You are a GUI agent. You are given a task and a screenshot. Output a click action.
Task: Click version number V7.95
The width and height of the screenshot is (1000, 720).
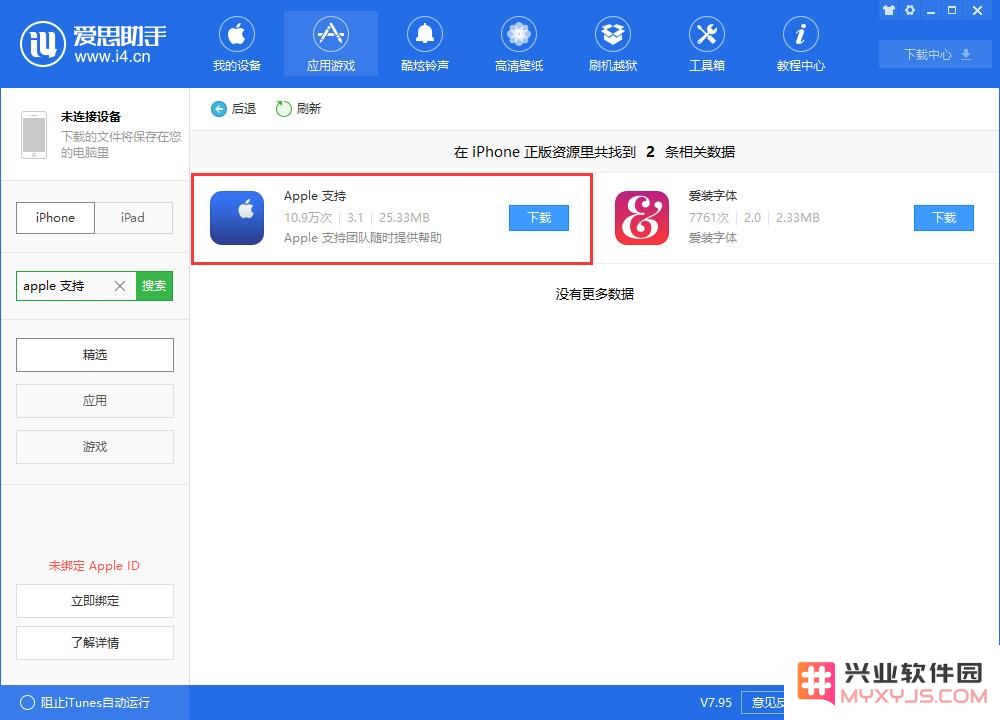pos(716,703)
